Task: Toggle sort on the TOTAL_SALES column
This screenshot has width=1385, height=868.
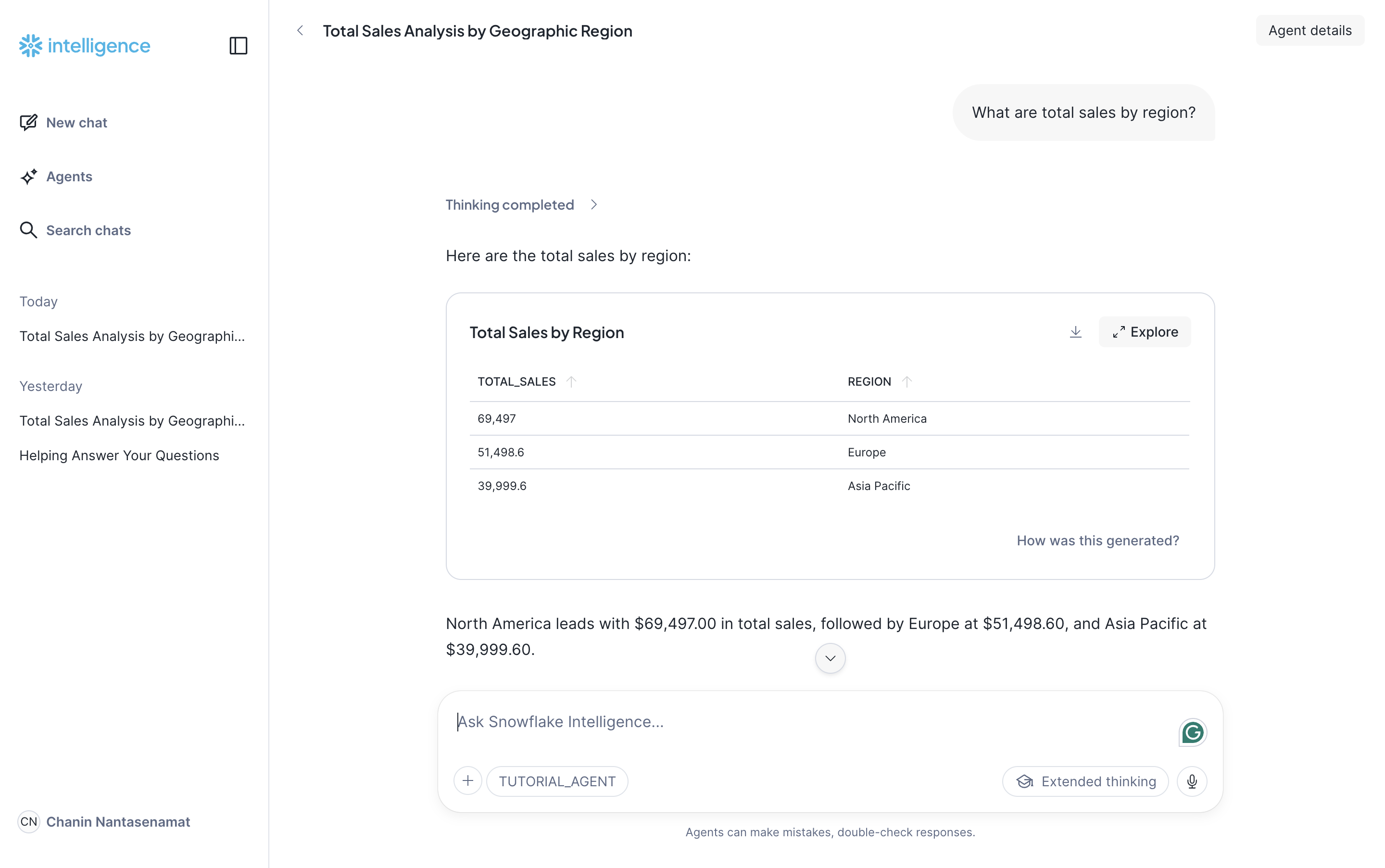Action: (x=572, y=381)
